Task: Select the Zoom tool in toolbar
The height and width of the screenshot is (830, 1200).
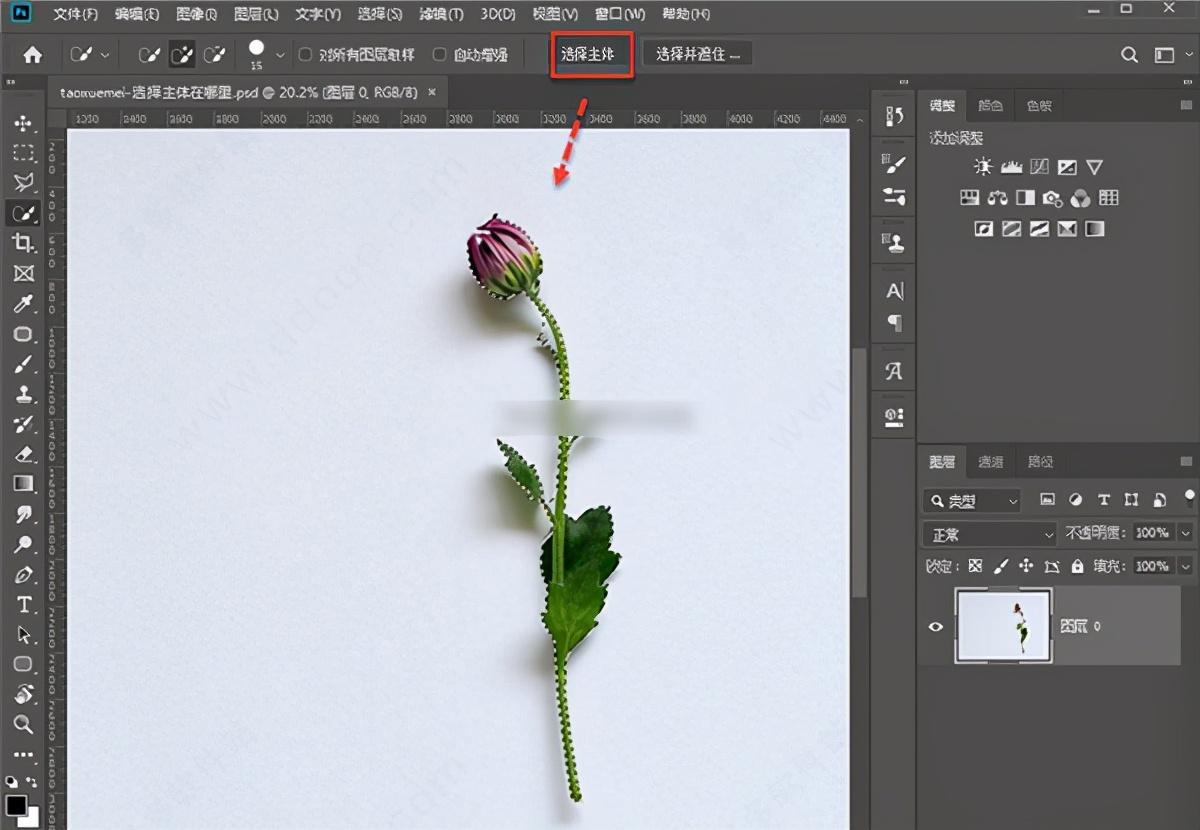Action: (23, 724)
